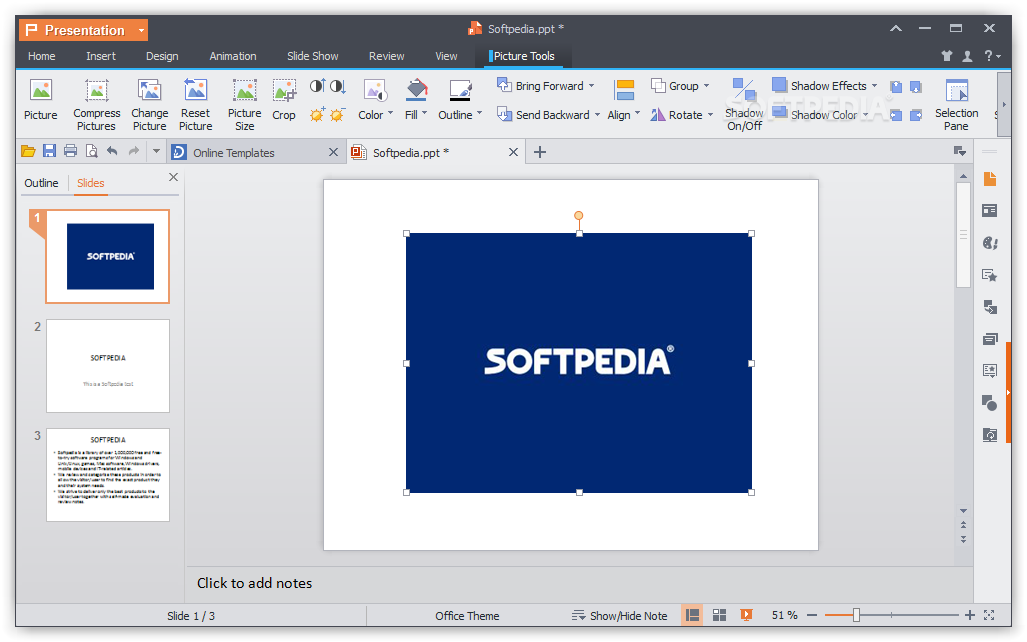This screenshot has height=642, width=1027.
Task: Open Send Backward dropdown
Action: [597, 115]
